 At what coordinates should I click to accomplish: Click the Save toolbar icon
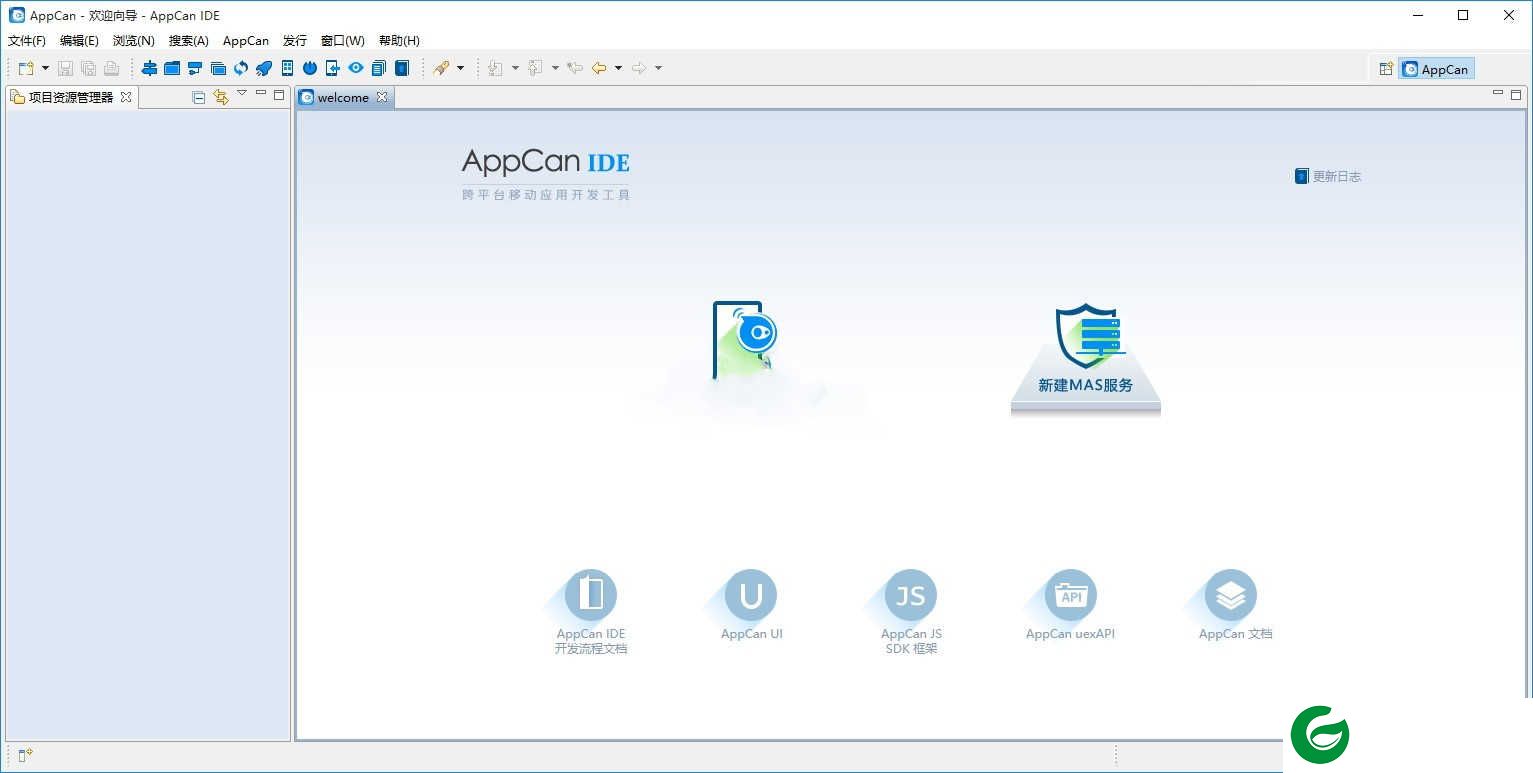tap(65, 68)
